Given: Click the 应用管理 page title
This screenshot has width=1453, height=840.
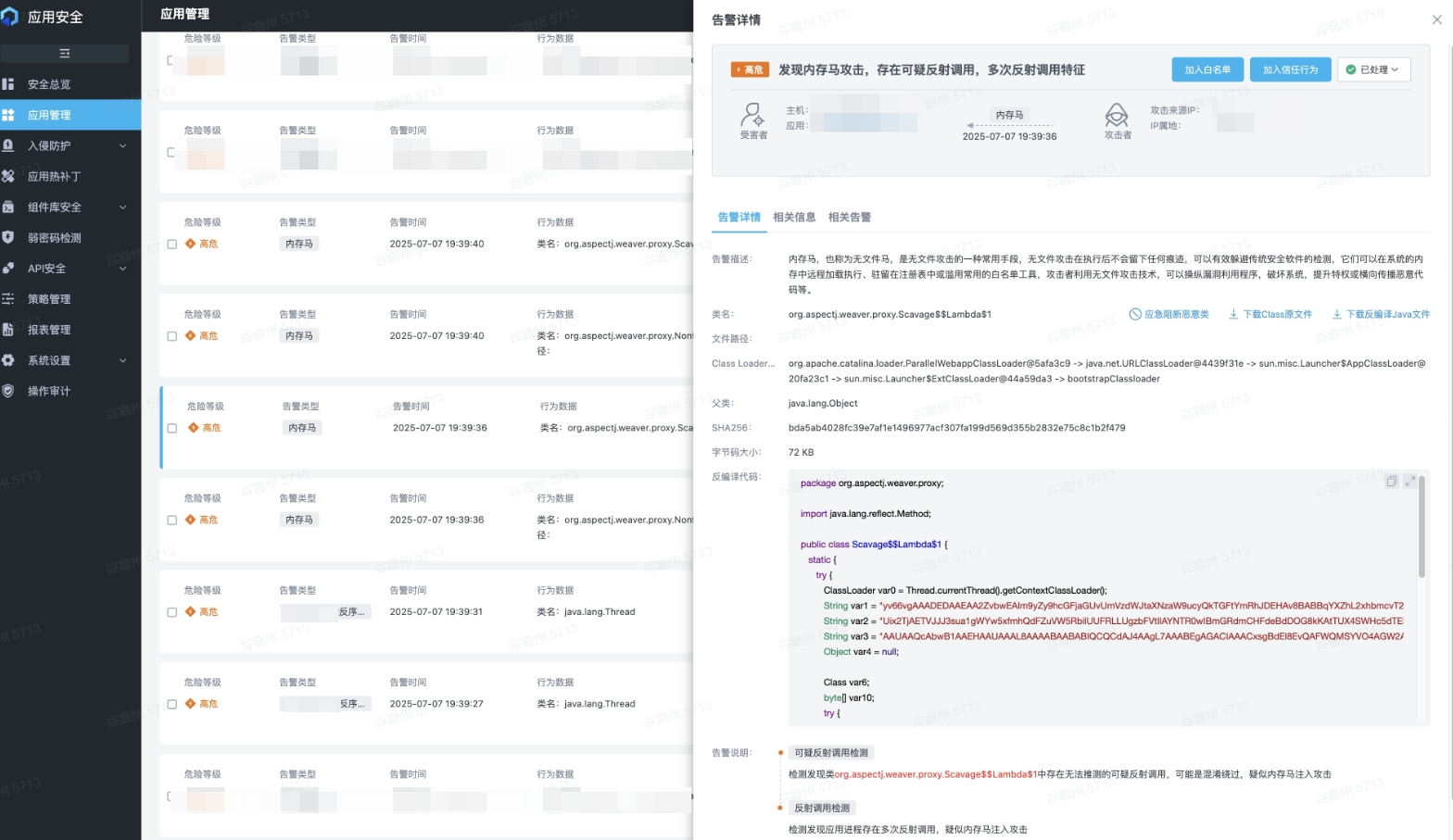Looking at the screenshot, I should (184, 14).
